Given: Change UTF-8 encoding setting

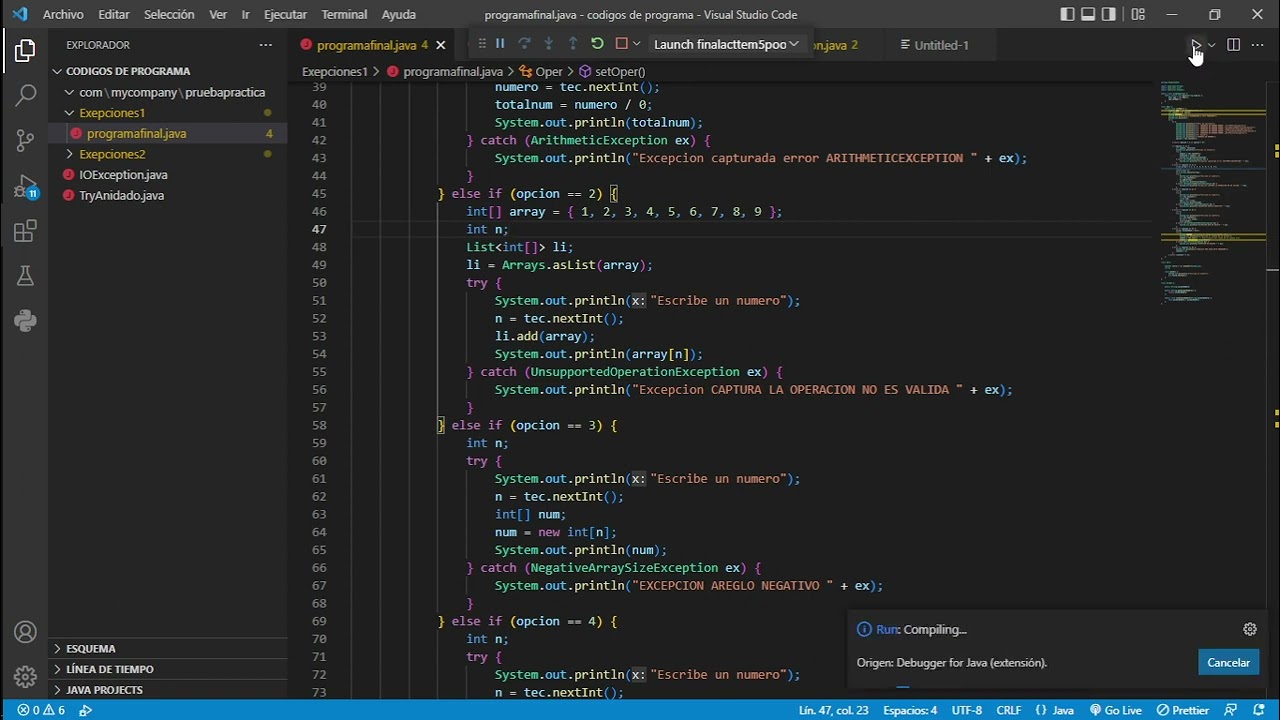Looking at the screenshot, I should click(967, 710).
